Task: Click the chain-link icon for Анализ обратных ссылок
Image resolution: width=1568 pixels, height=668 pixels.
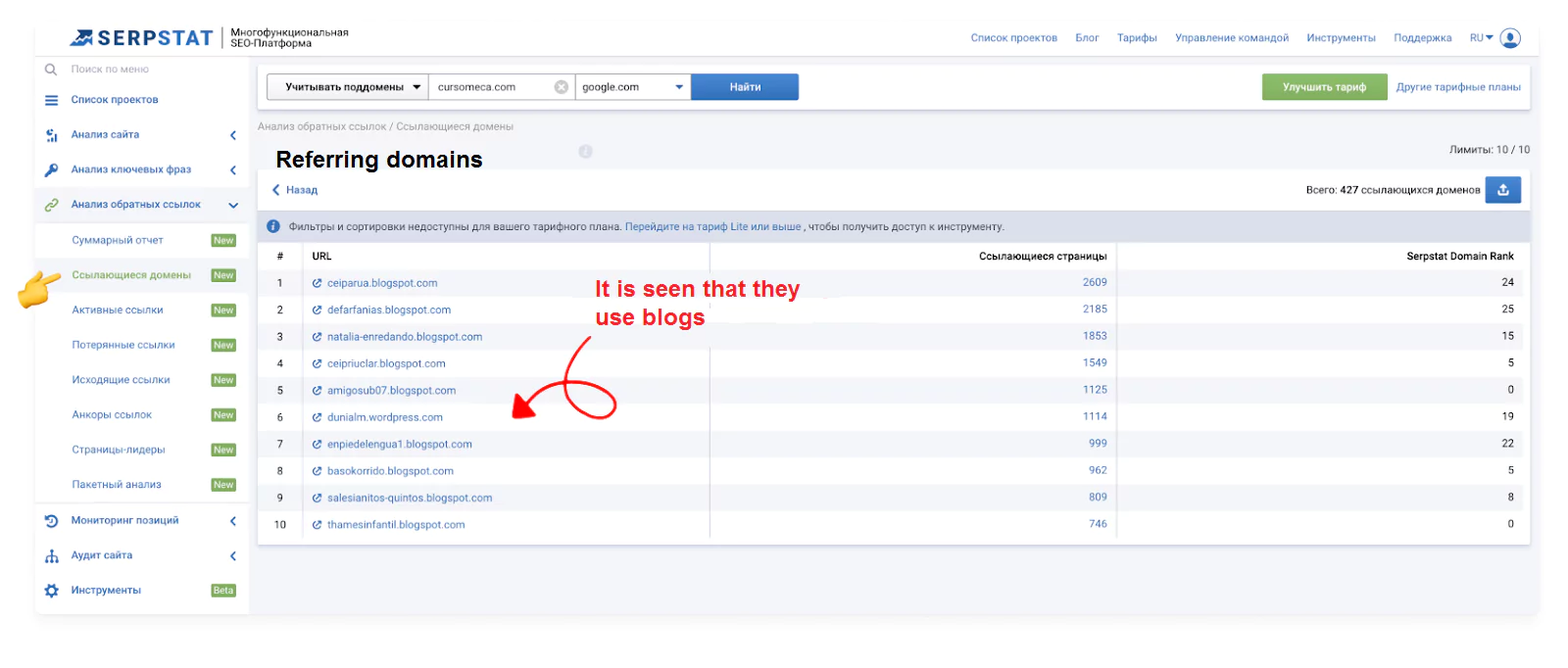Action: (51, 205)
